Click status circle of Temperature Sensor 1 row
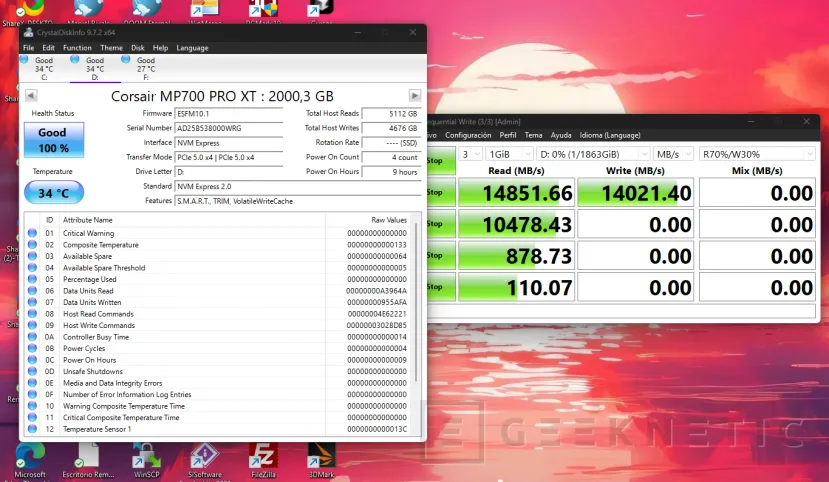This screenshot has width=829, height=482. point(32,429)
